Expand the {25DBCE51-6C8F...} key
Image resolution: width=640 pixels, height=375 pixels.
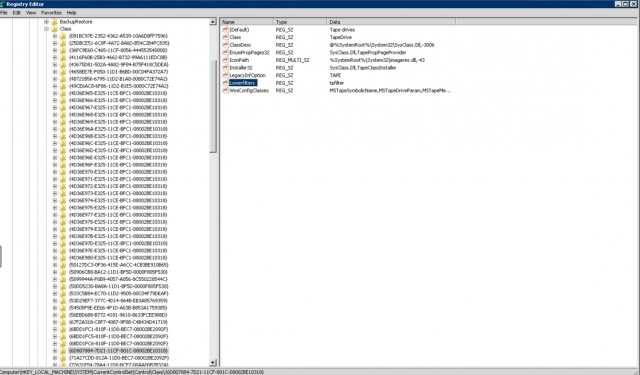[55, 43]
